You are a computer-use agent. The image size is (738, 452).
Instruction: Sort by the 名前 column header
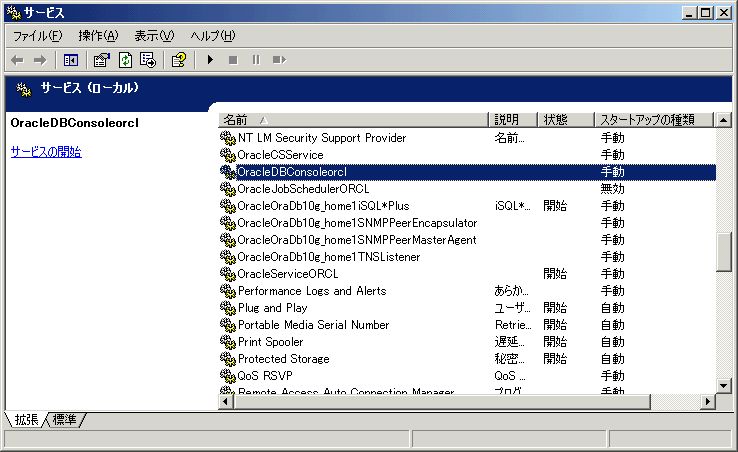pyautogui.click(x=353, y=120)
